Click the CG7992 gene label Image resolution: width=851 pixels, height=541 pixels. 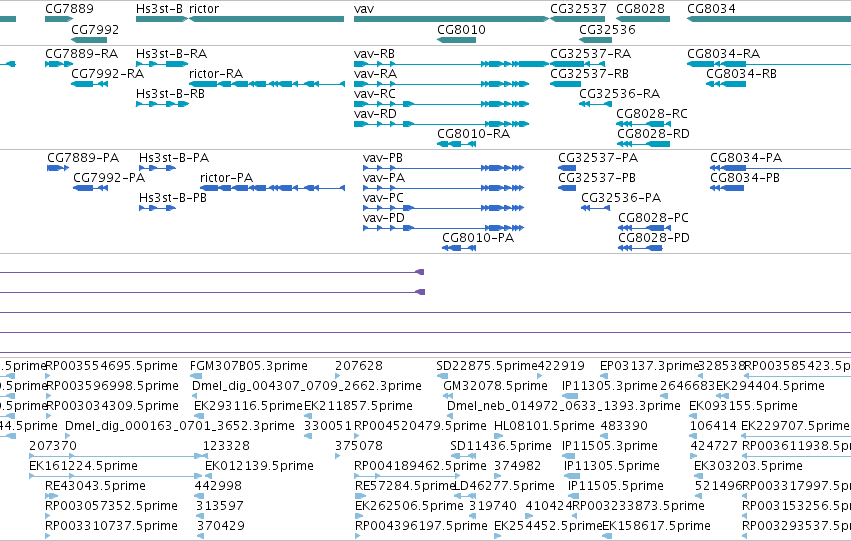[x=95, y=29]
